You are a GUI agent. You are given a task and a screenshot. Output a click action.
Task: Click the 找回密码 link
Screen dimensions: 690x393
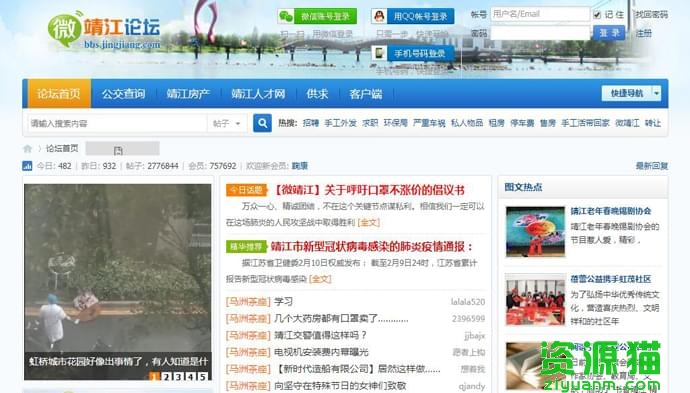[651, 15]
